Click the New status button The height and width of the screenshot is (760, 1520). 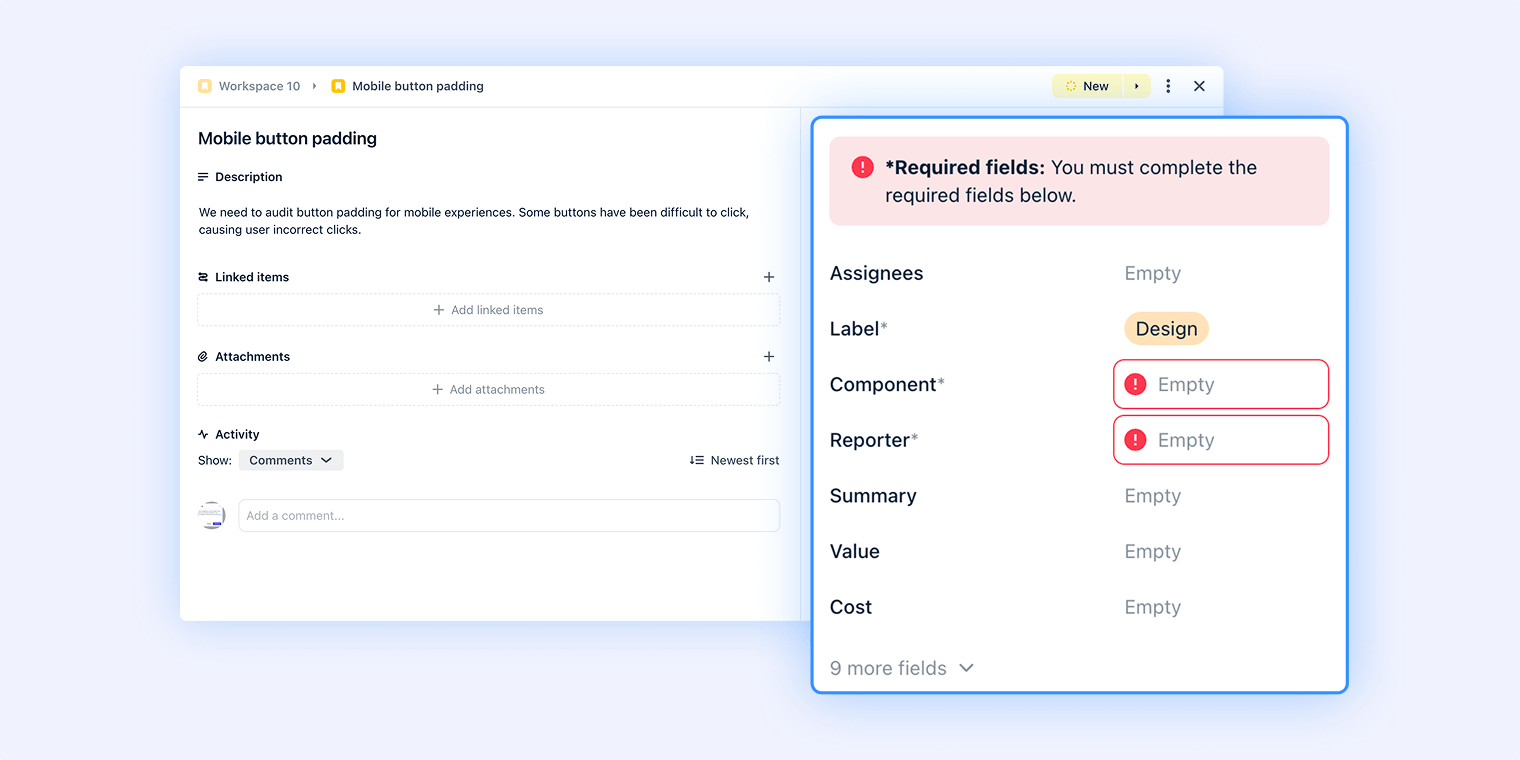pos(1087,86)
